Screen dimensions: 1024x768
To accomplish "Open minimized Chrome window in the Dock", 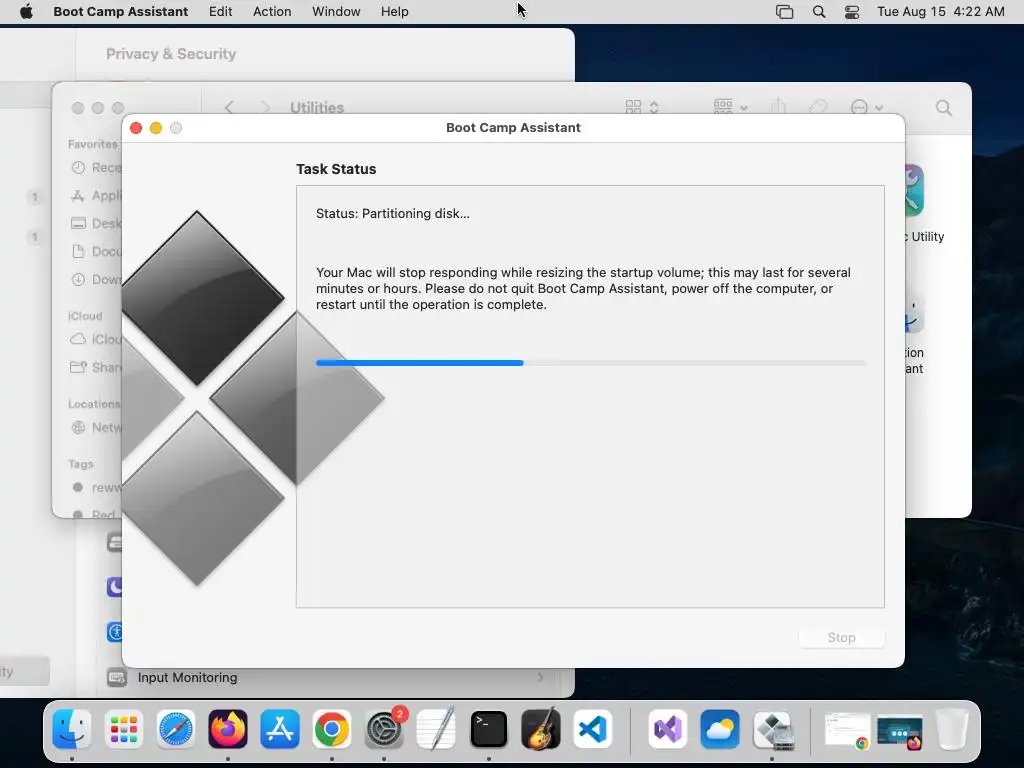I will [x=847, y=729].
